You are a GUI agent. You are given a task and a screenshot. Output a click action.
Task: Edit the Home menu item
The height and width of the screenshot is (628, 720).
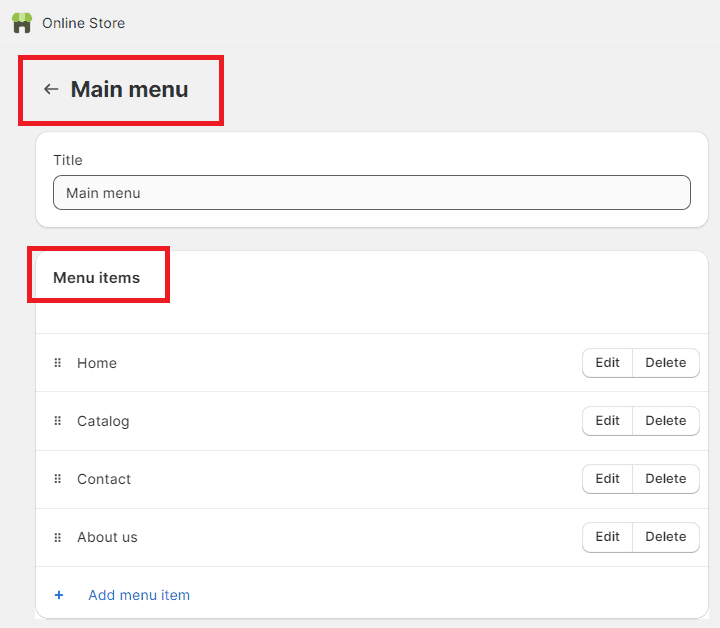[607, 363]
